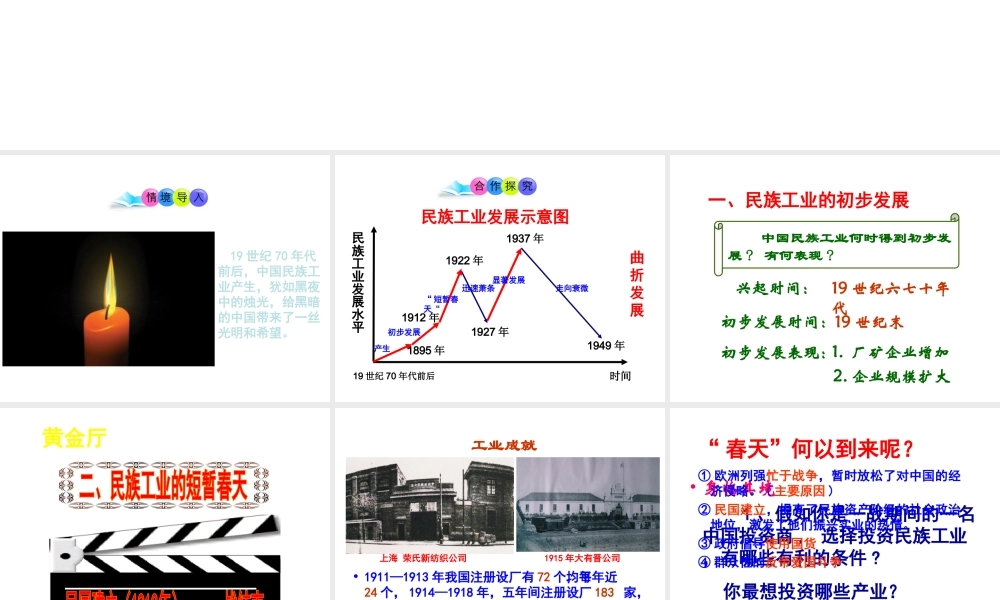Click the caption 上海 荣氏新纺织公司
1000x600 pixels.
(423, 558)
